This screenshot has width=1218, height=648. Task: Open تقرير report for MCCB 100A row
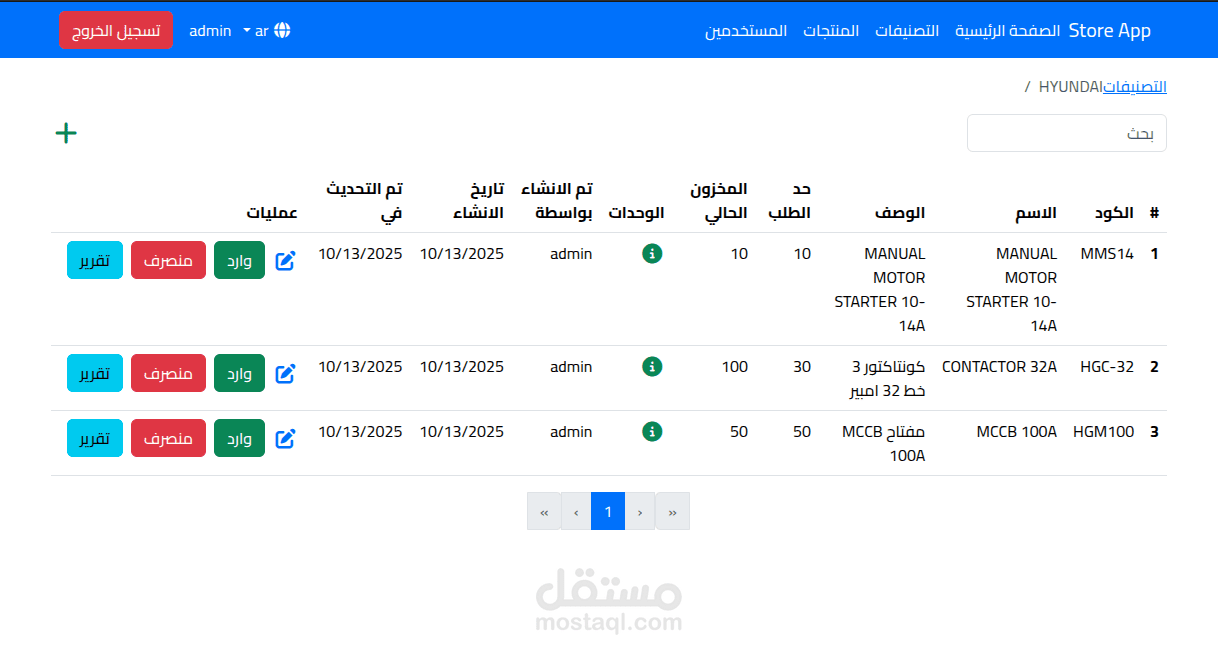[x=94, y=438]
